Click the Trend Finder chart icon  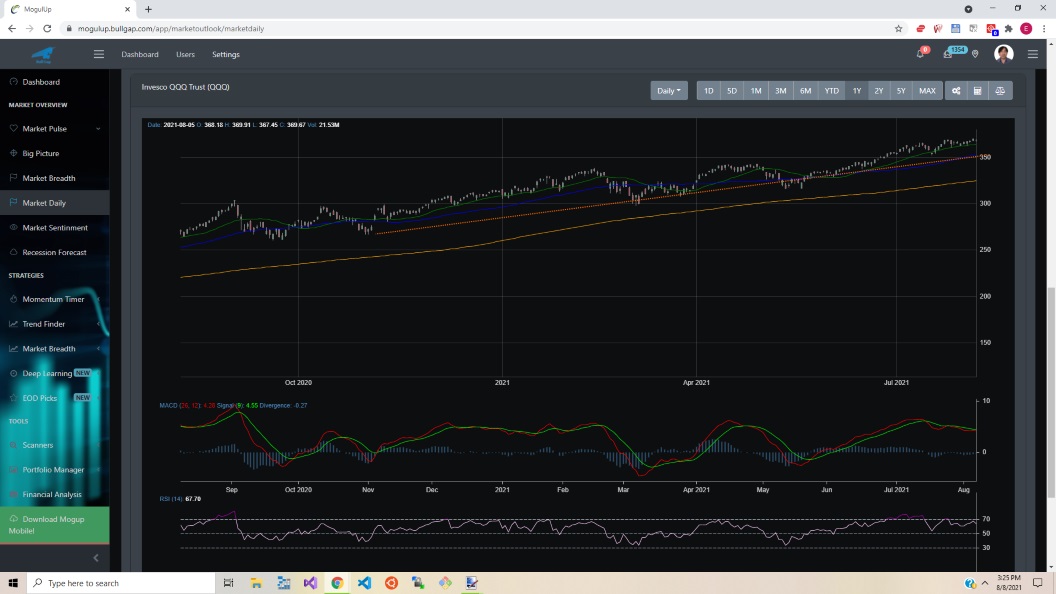pyautogui.click(x=13, y=324)
